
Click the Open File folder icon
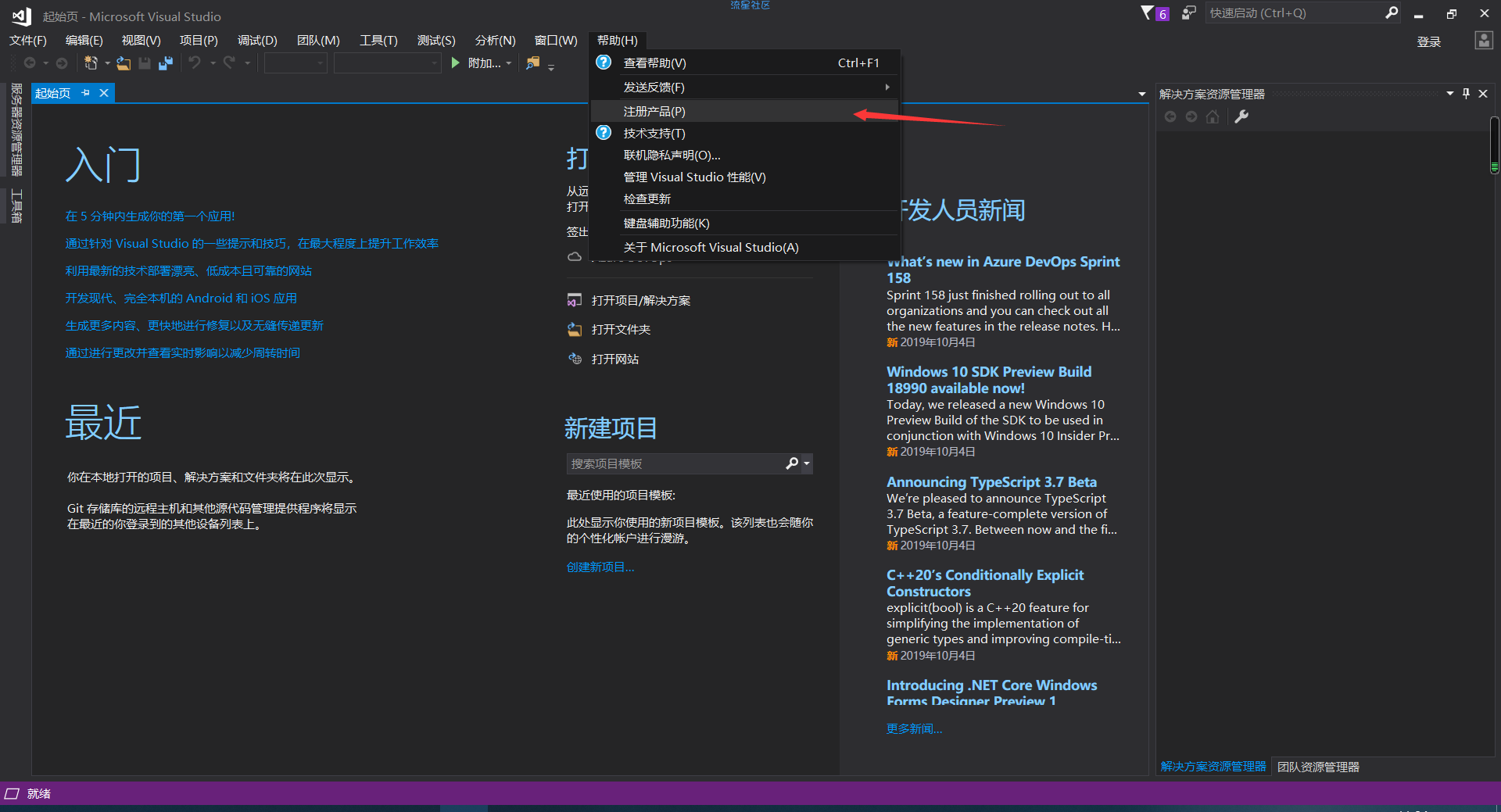click(124, 63)
